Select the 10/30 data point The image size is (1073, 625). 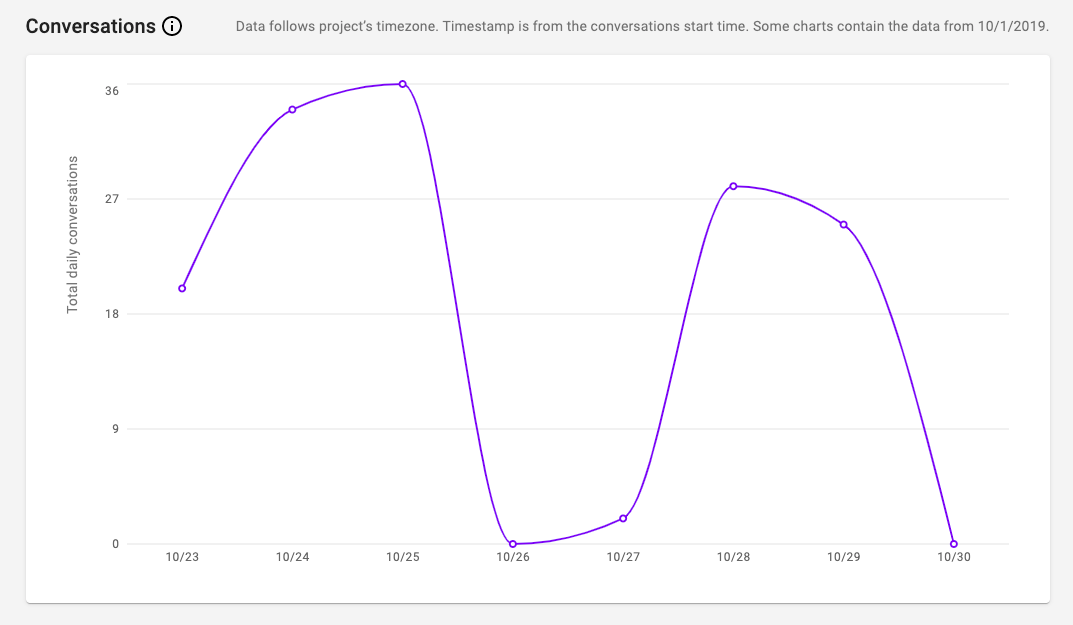pyautogui.click(x=953, y=544)
